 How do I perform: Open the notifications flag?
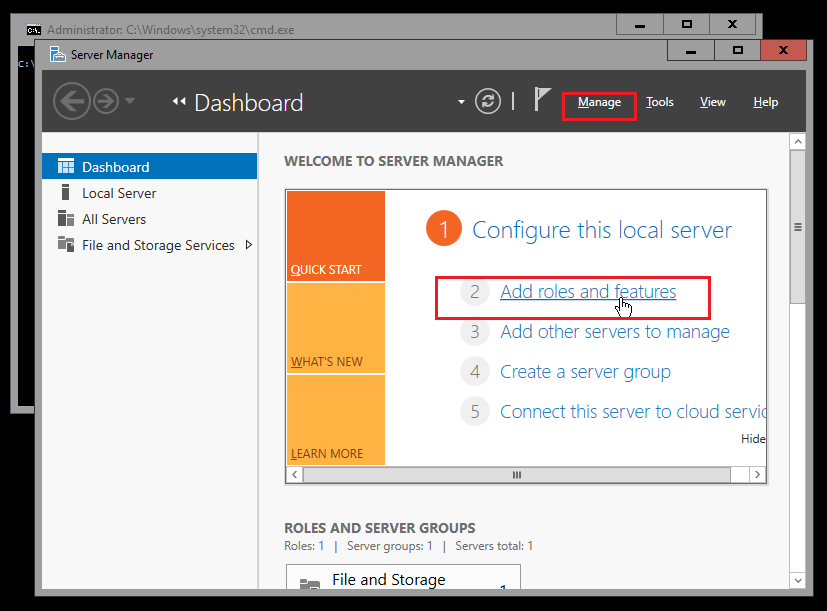pos(540,99)
